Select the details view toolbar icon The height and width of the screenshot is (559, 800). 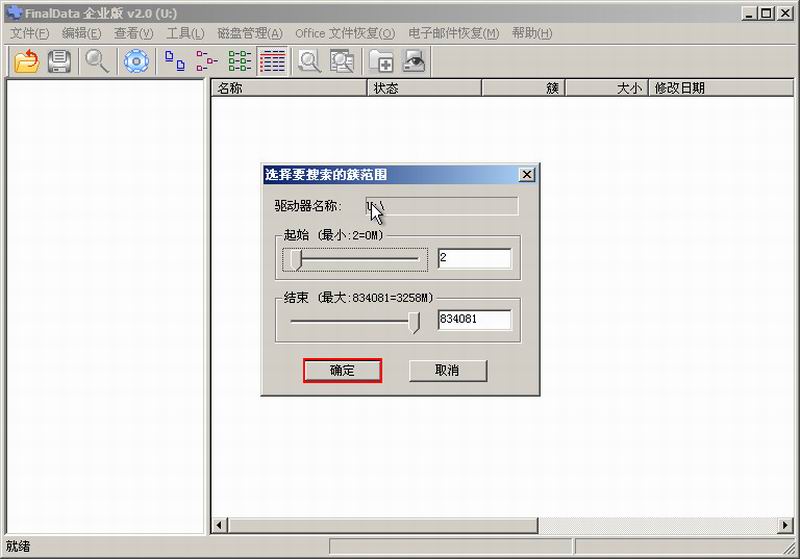272,62
